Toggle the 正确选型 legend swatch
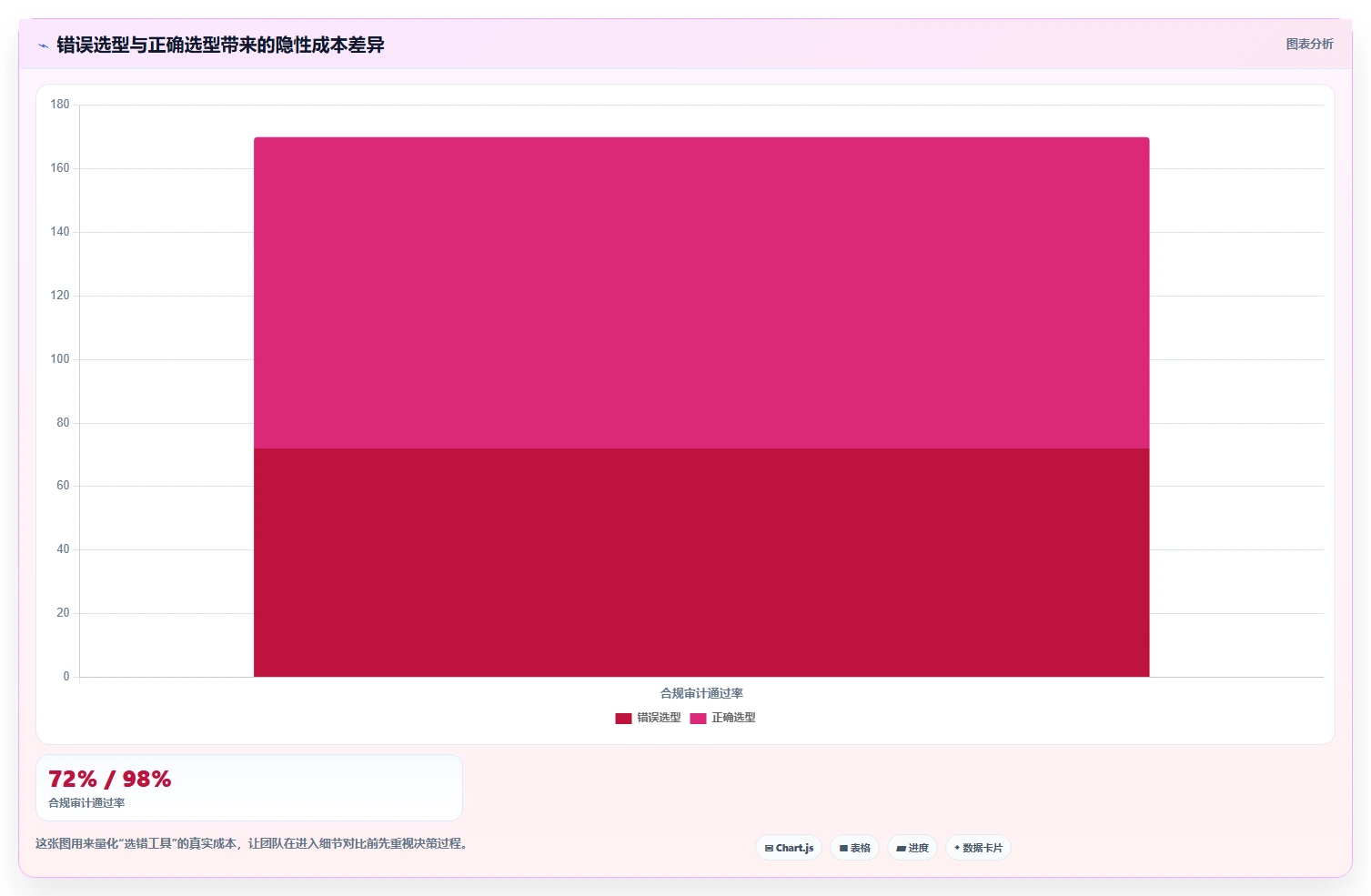This screenshot has width=1371, height=896. (x=698, y=719)
